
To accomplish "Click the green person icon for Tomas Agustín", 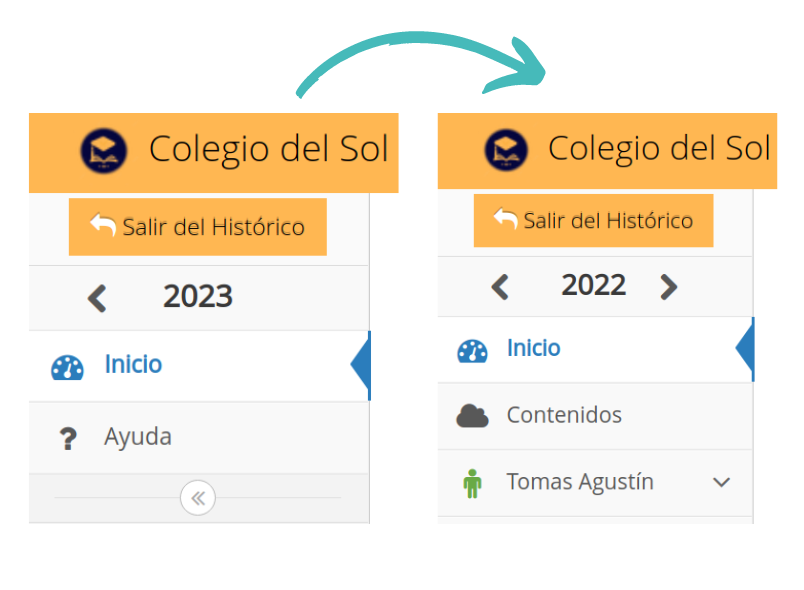I will (472, 483).
